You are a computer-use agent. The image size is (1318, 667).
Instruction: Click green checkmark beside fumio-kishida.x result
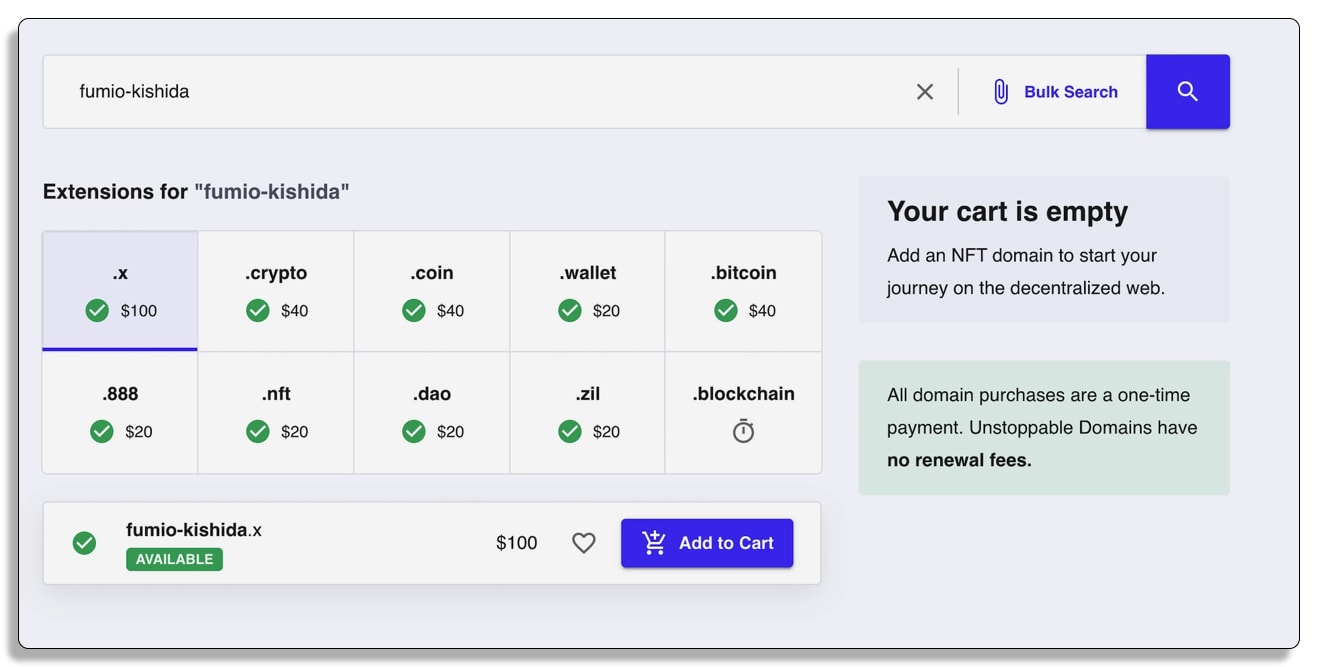pyautogui.click(x=85, y=543)
